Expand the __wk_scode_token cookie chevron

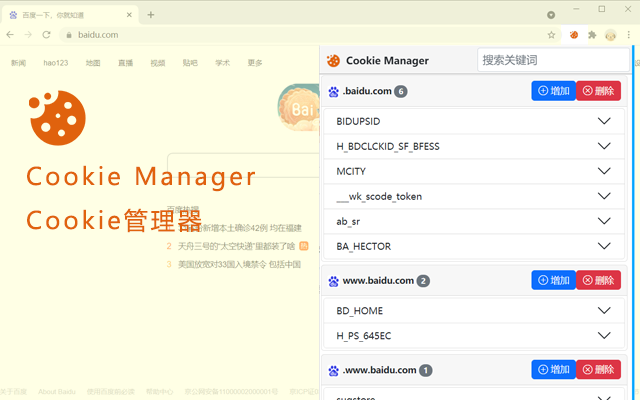coord(604,196)
